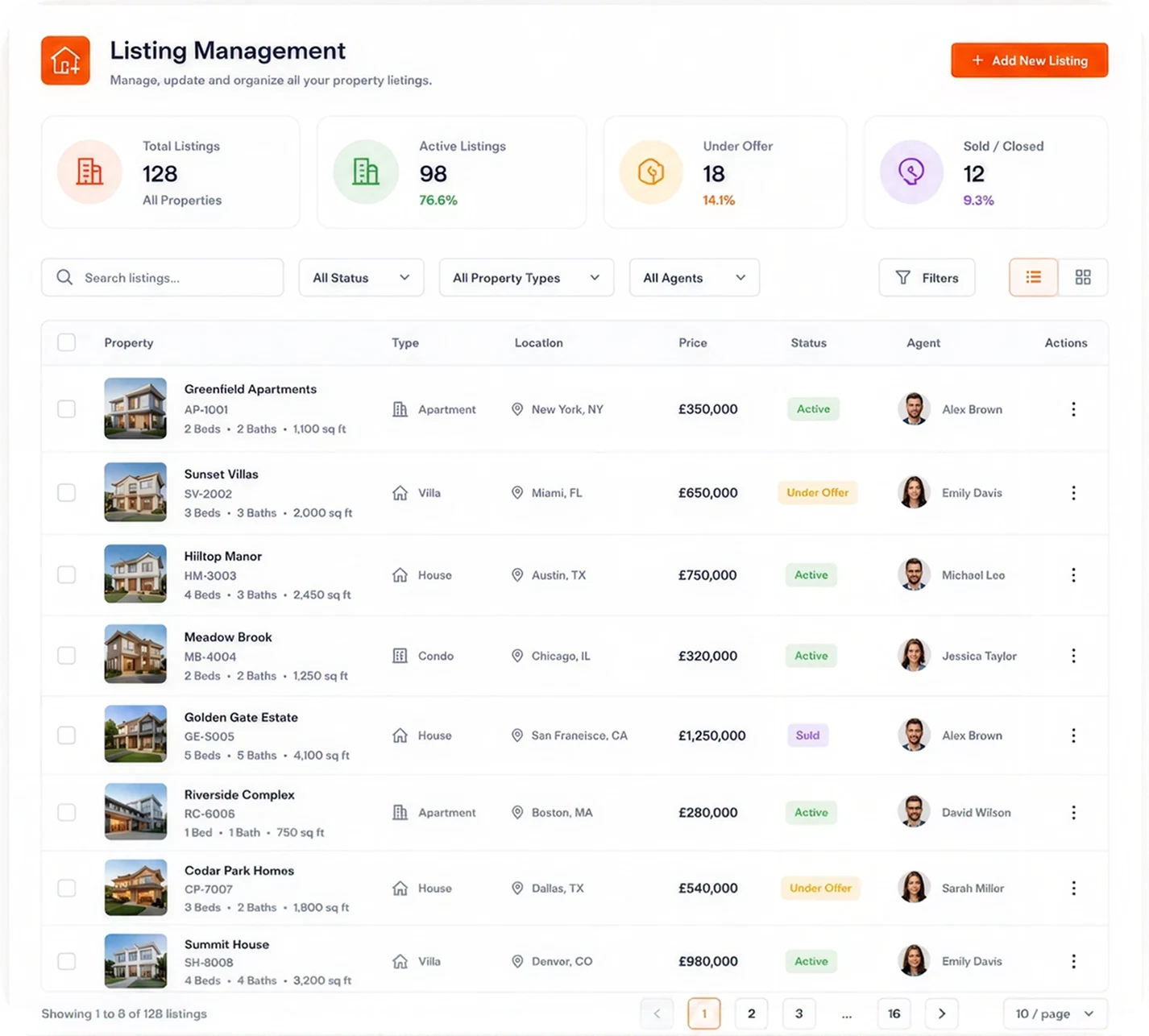The image size is (1149, 1036).
Task: Open actions menu for Riverside Complex
Action: (1073, 813)
